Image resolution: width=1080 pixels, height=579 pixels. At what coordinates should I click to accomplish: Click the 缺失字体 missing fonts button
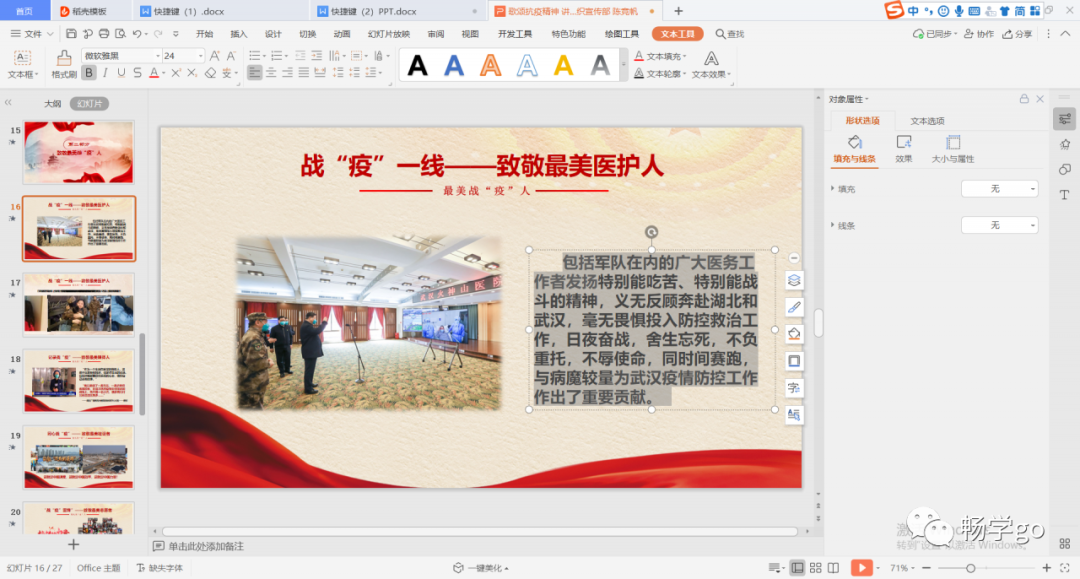click(159, 568)
